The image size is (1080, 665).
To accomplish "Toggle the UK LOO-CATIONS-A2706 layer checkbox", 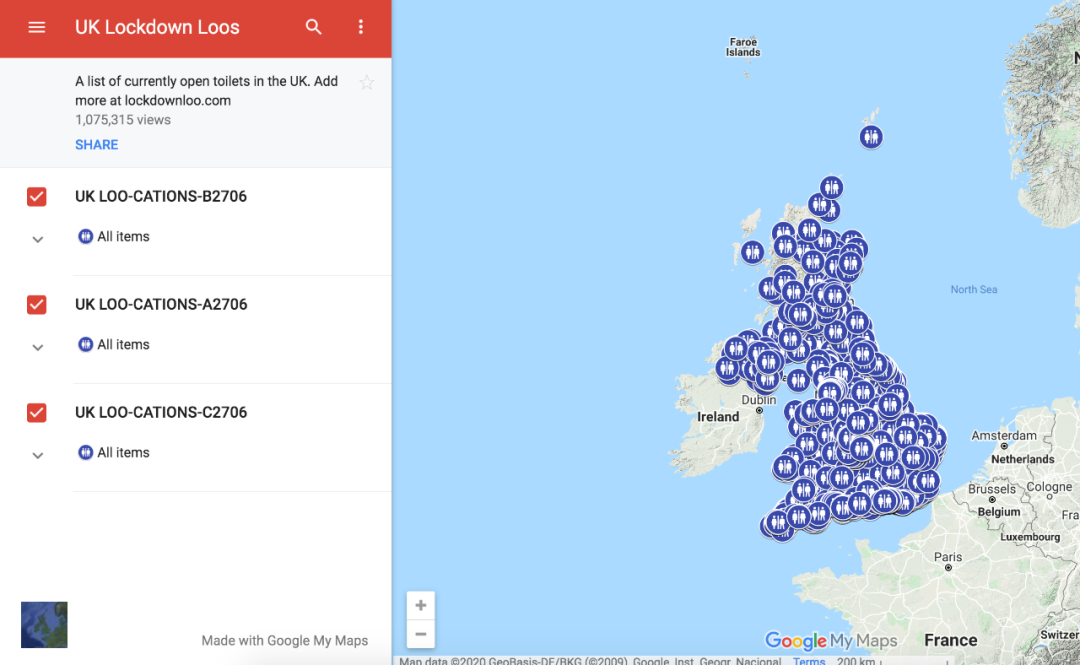I will (x=37, y=305).
